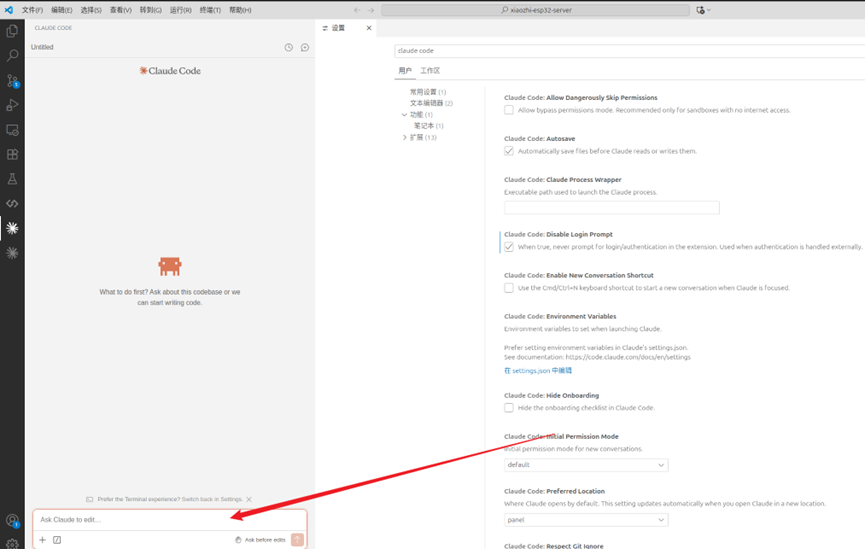Select the 设置 editor tab
The width and height of the screenshot is (865, 549).
[x=339, y=28]
